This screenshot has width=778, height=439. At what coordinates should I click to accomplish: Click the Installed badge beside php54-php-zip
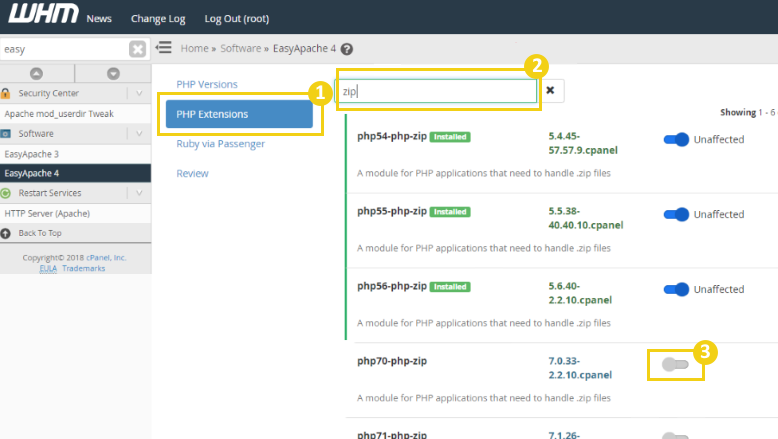pyautogui.click(x=450, y=137)
